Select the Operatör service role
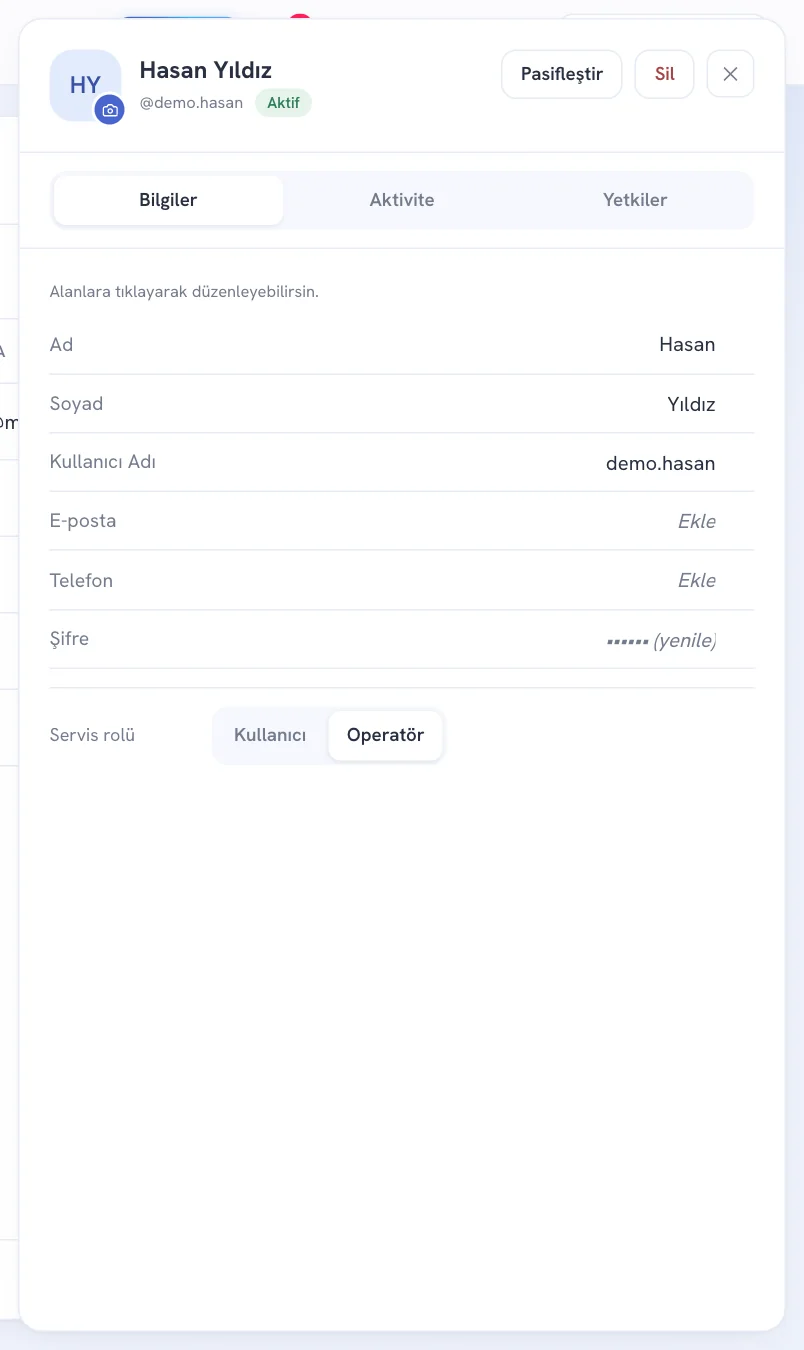This screenshot has width=804, height=1350. [x=385, y=735]
